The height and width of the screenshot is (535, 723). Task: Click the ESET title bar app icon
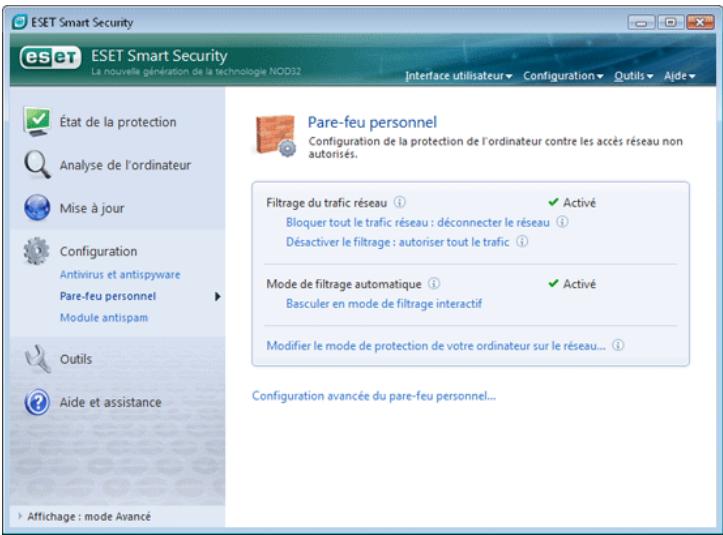pyautogui.click(x=19, y=22)
